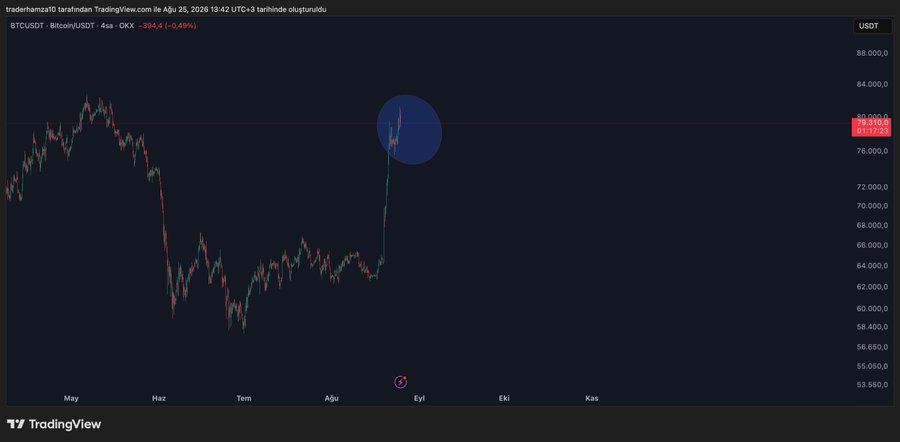Click the 72.000,0 price axis label
The height and width of the screenshot is (442, 900).
[x=871, y=187]
